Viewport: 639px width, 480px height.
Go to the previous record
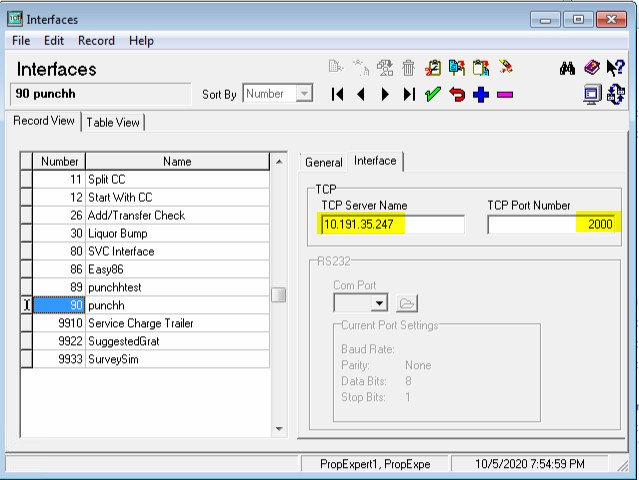coord(361,95)
